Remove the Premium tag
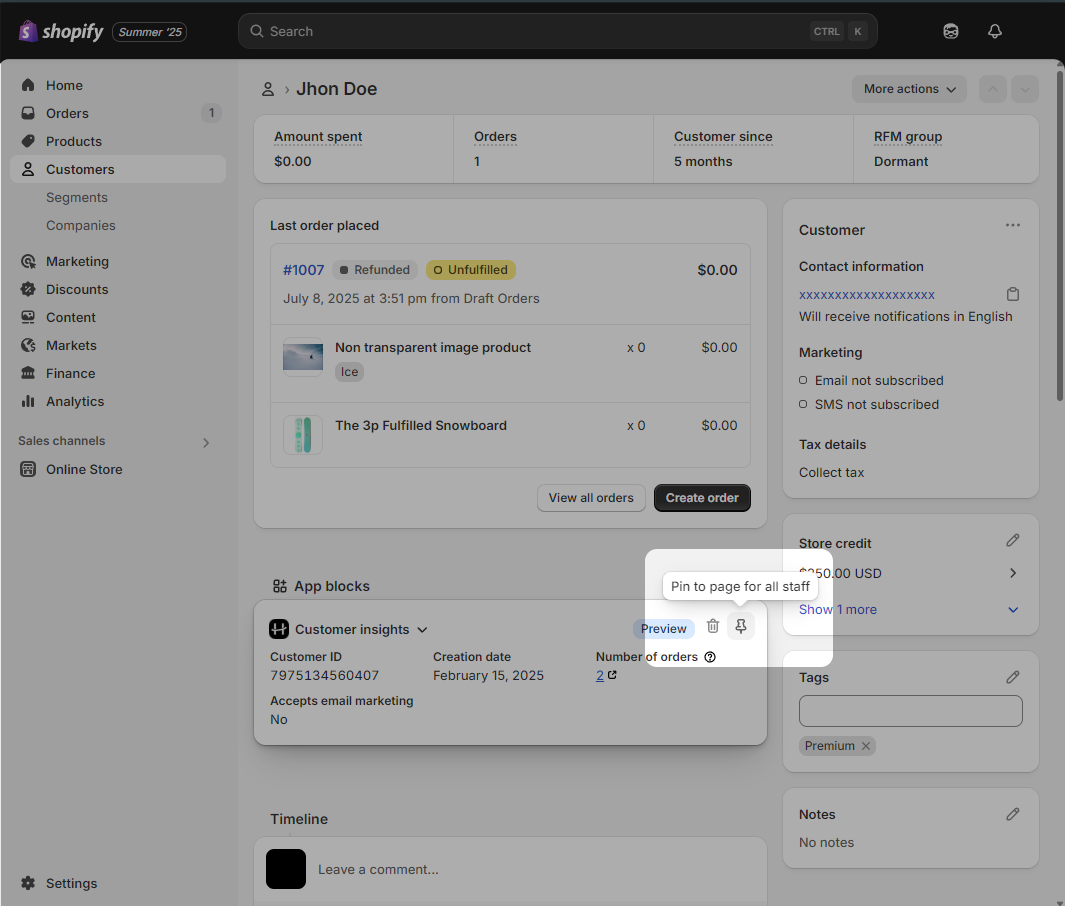 pyautogui.click(x=866, y=746)
